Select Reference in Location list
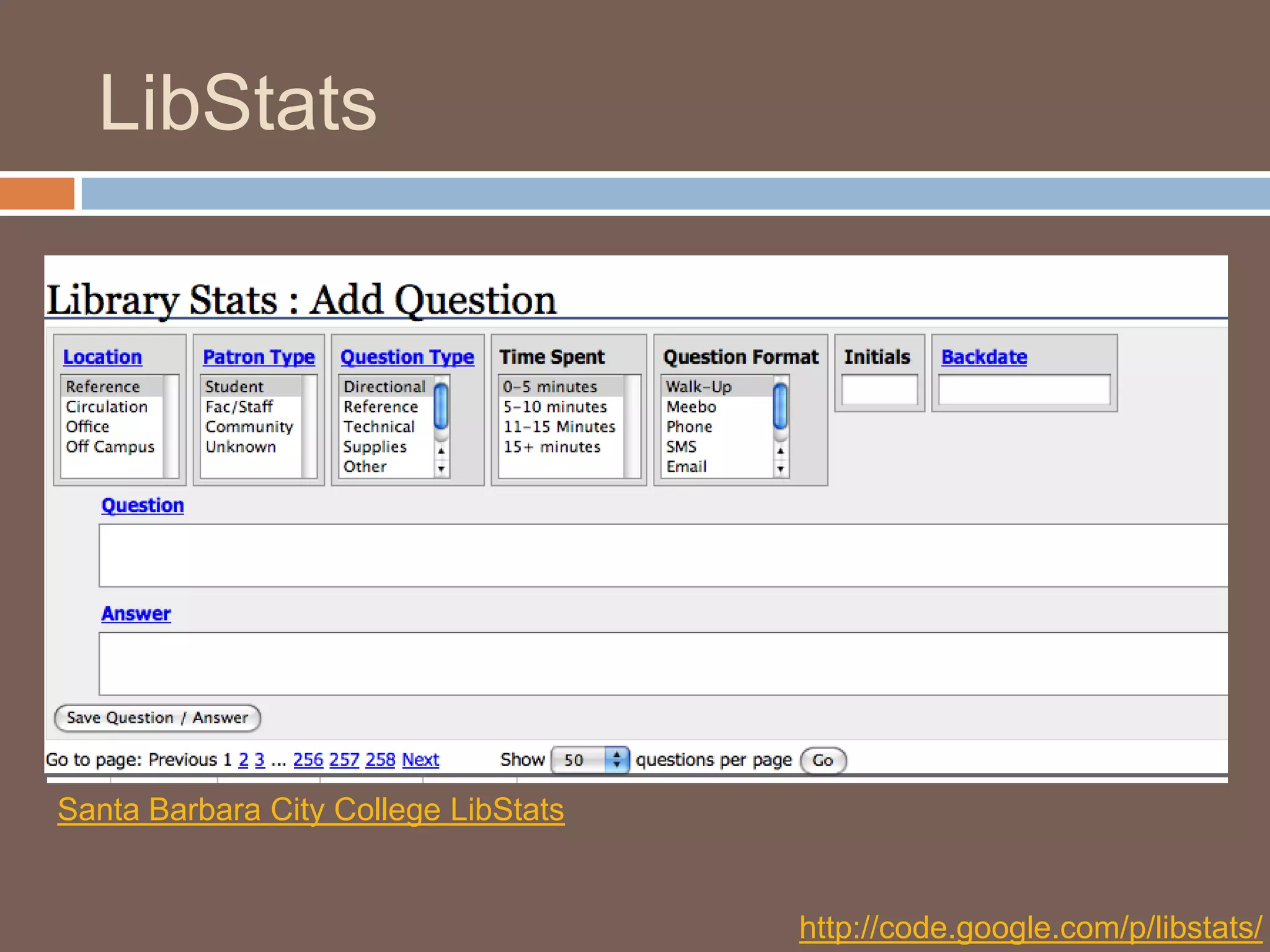This screenshot has height=952, width=1270. coord(112,387)
